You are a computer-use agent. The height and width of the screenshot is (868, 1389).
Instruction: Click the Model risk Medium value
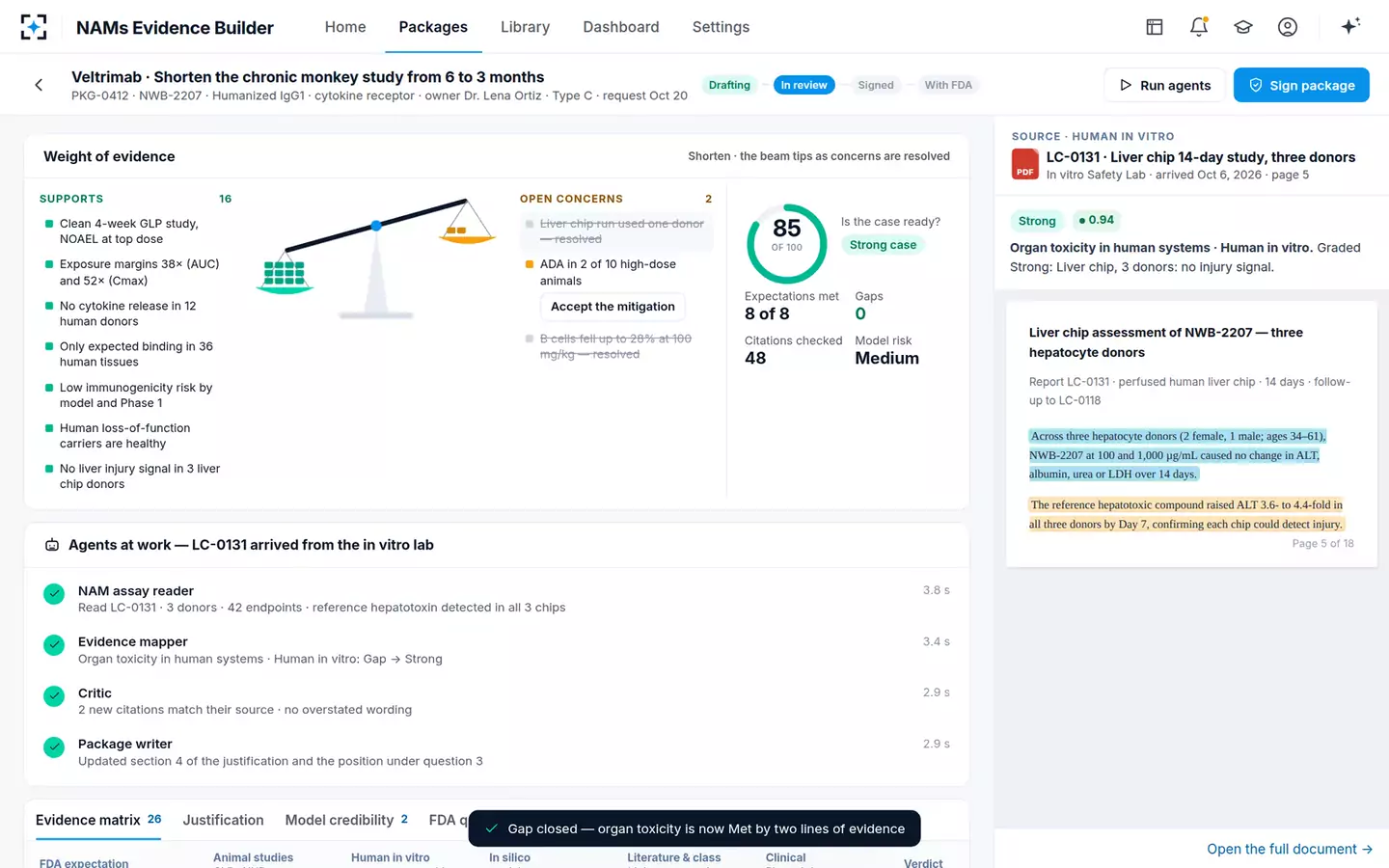pos(886,358)
